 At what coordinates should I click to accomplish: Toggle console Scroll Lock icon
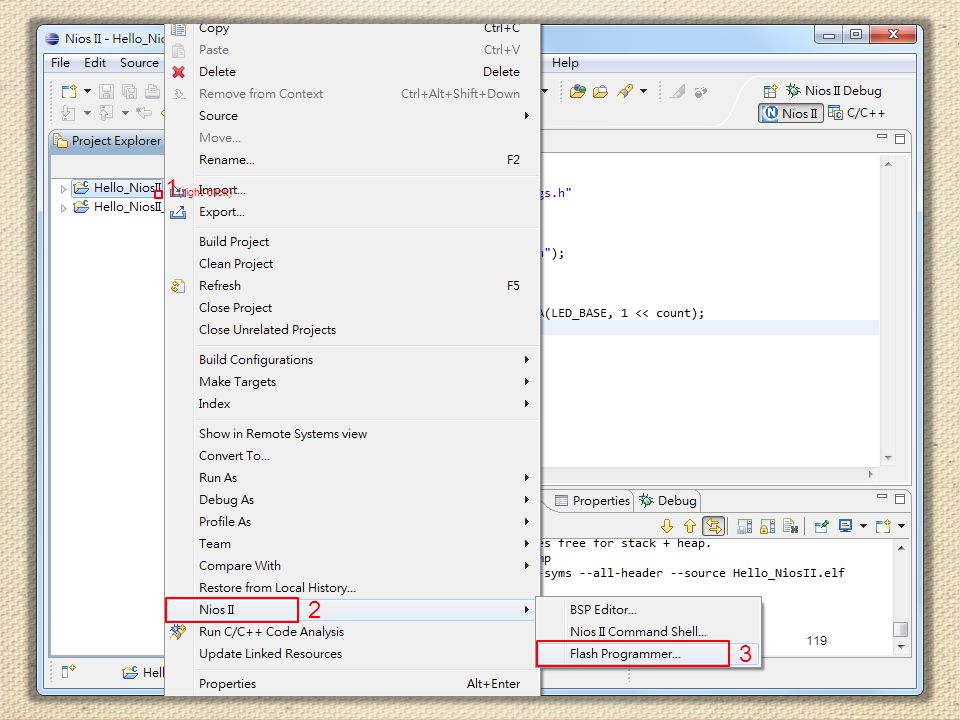click(x=767, y=526)
